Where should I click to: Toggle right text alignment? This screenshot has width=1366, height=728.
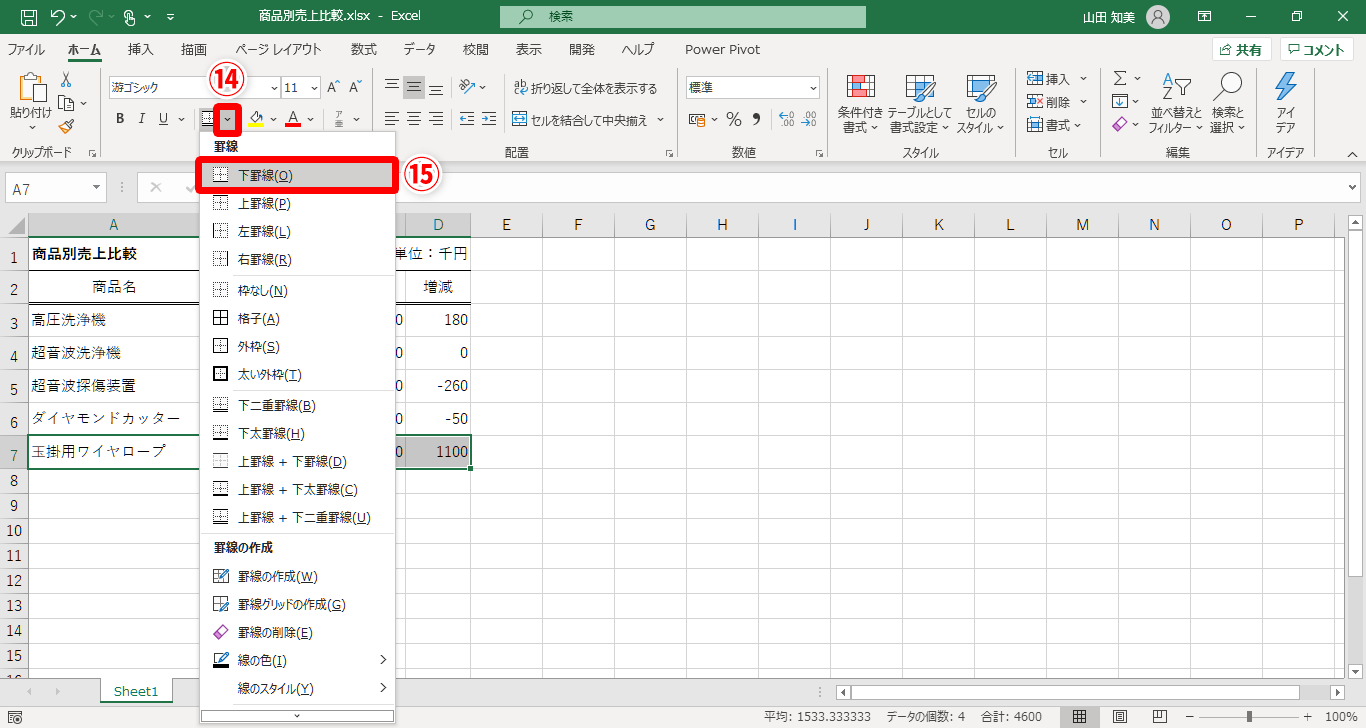click(x=436, y=119)
